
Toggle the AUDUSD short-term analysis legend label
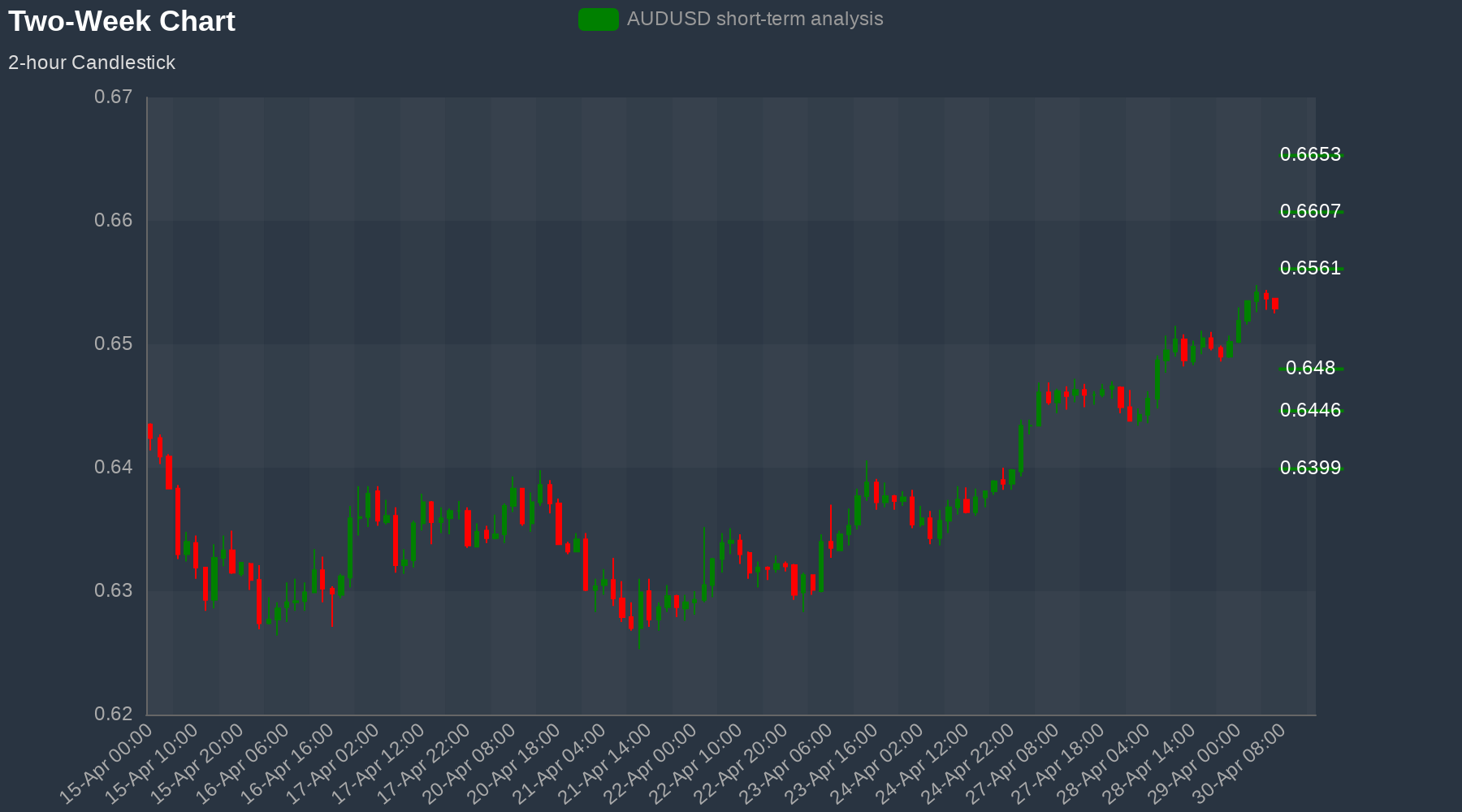(x=755, y=19)
